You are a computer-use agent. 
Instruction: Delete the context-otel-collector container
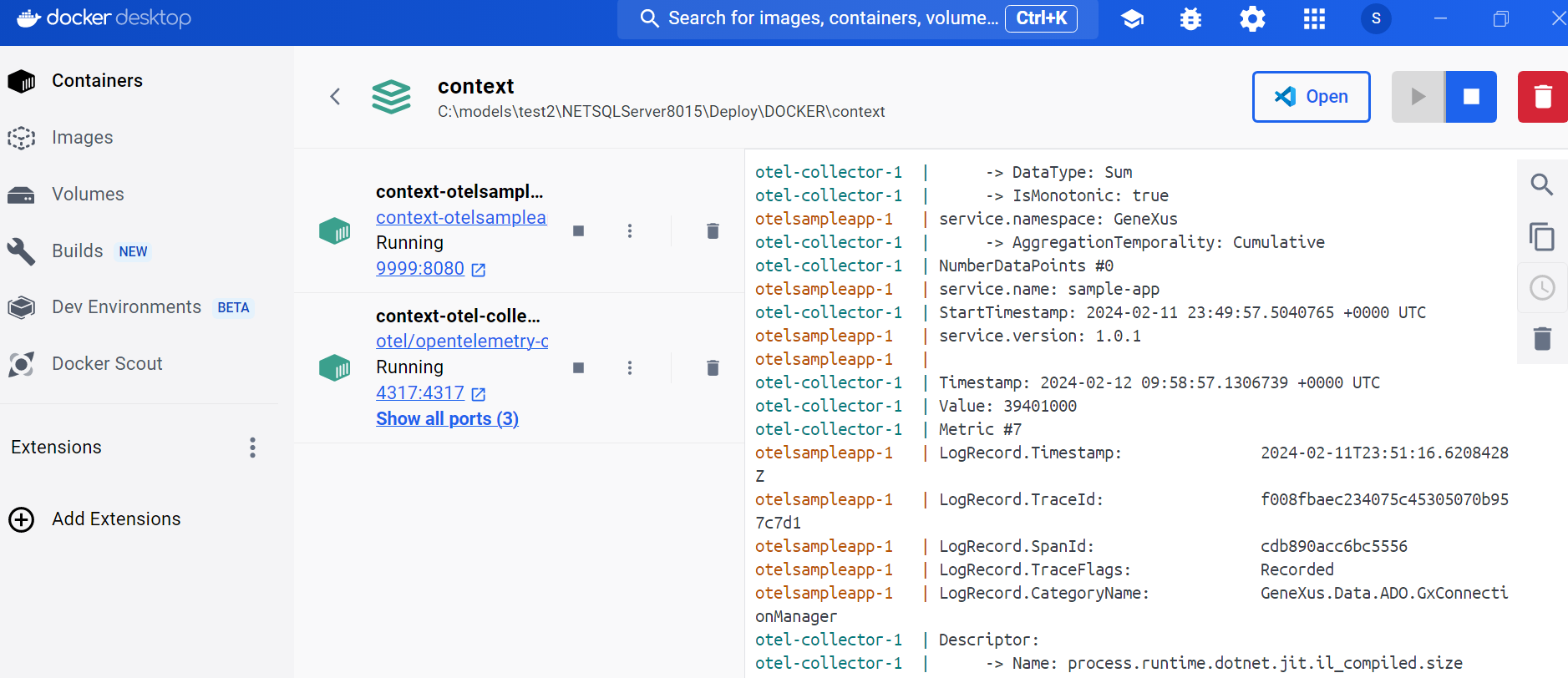click(713, 367)
